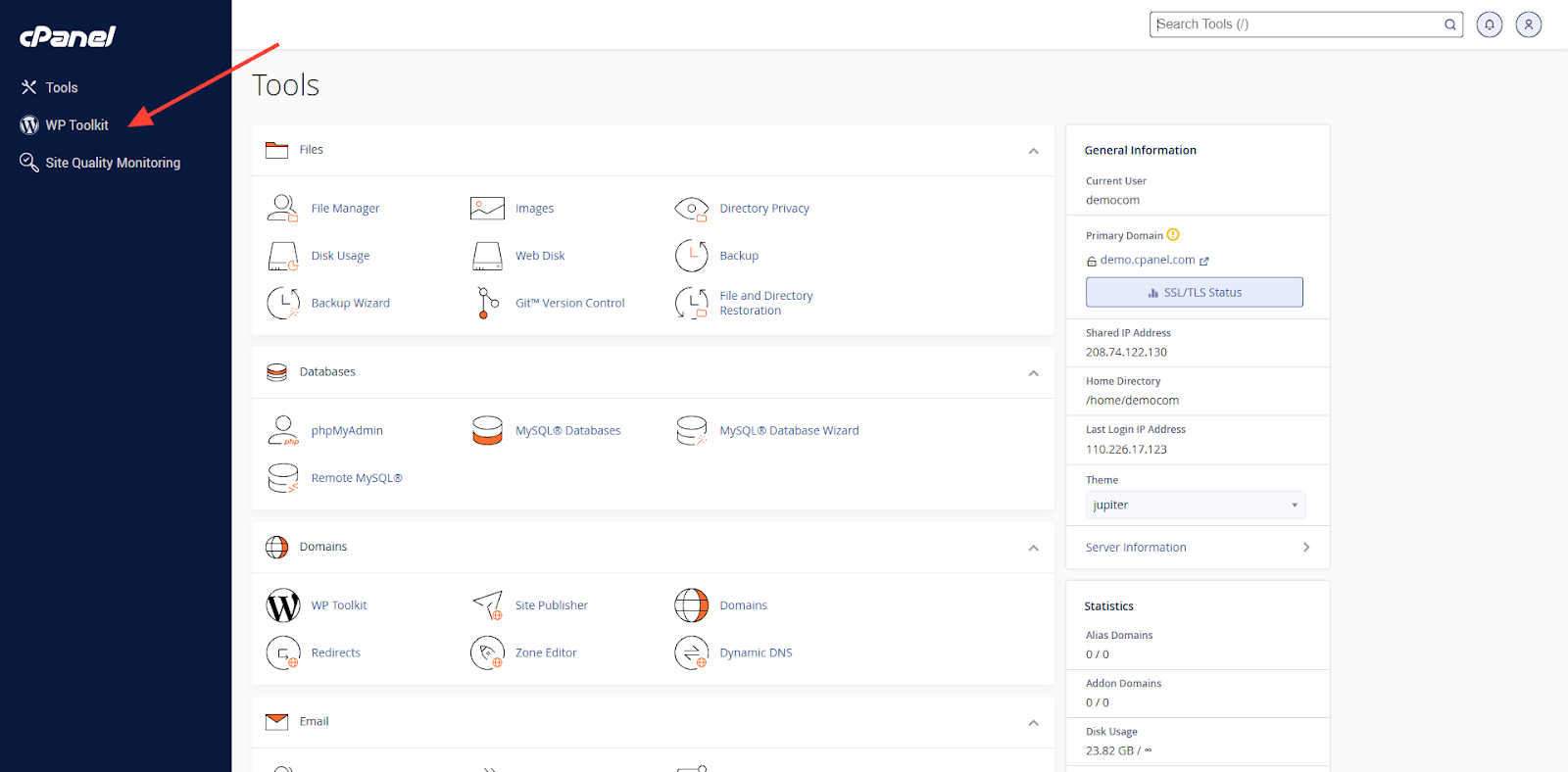Image resolution: width=1568 pixels, height=772 pixels.
Task: Click the Primary Domain warning icon
Action: (1173, 235)
